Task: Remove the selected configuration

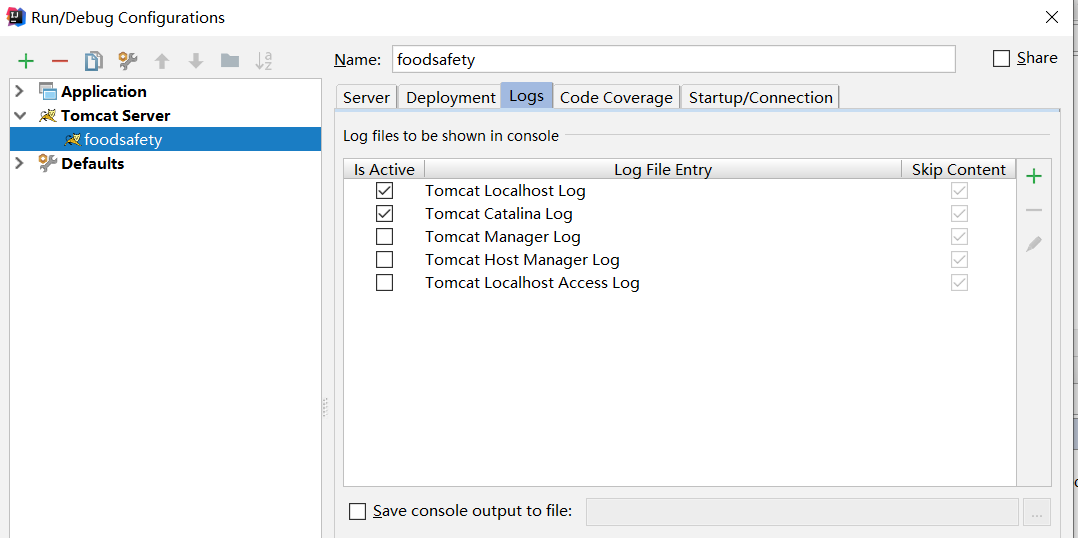Action: click(x=60, y=61)
